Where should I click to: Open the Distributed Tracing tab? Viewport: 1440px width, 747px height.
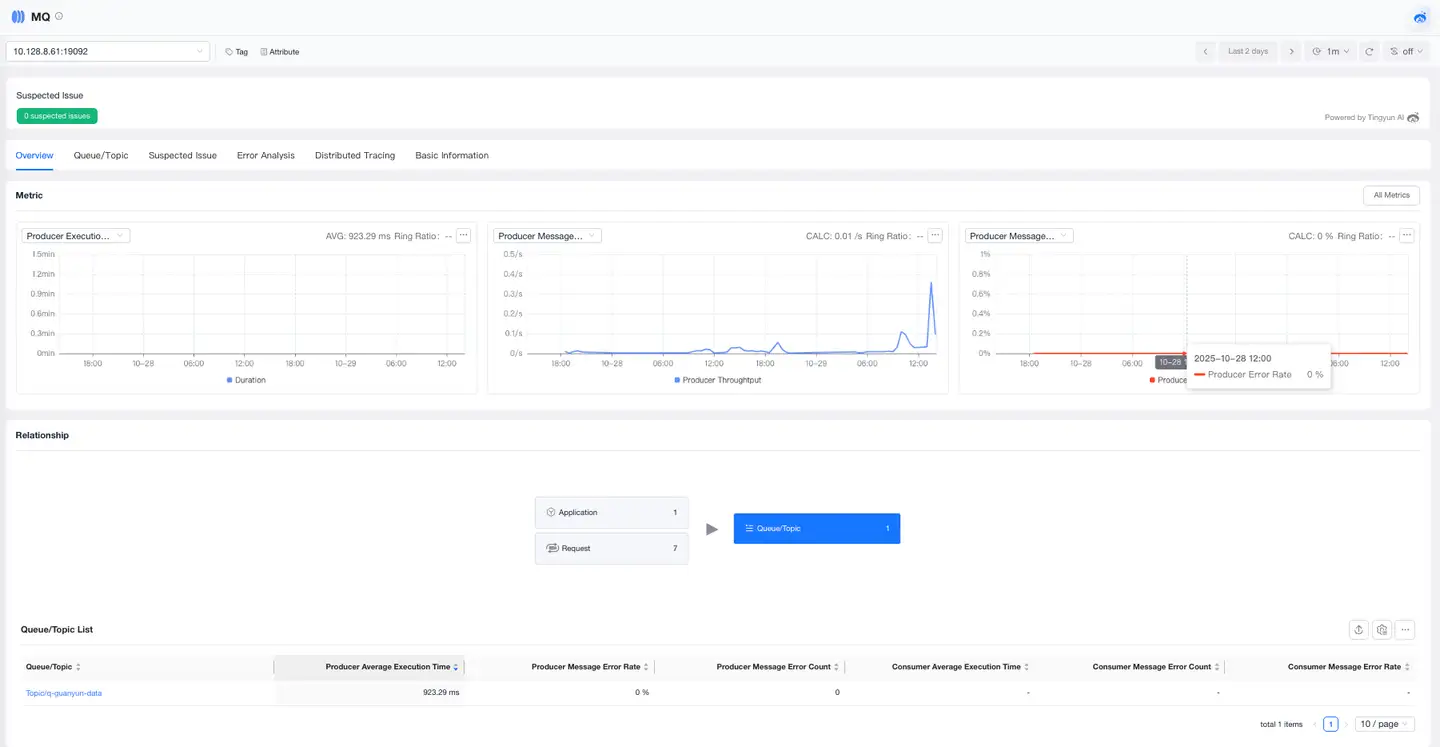click(x=354, y=155)
